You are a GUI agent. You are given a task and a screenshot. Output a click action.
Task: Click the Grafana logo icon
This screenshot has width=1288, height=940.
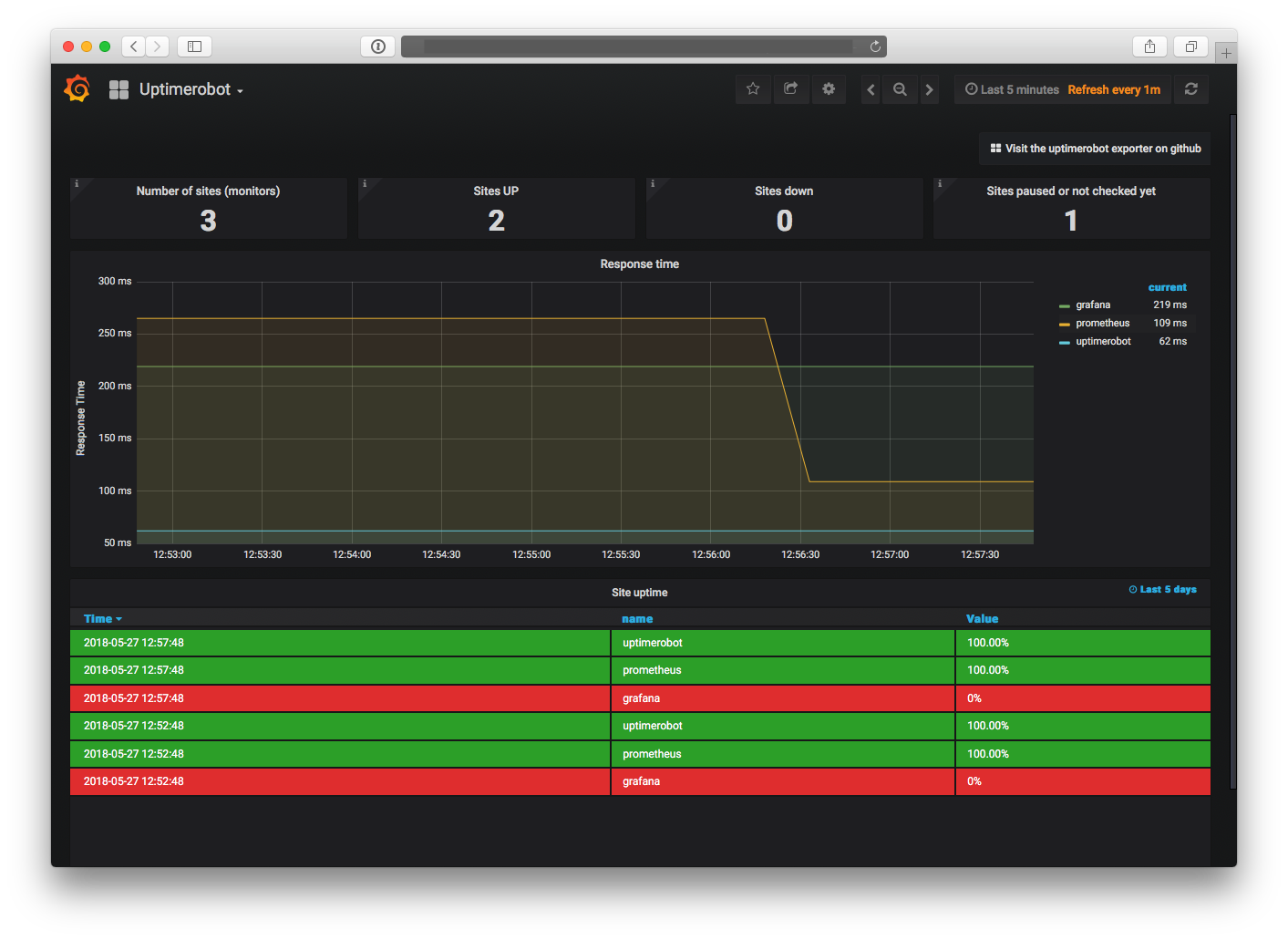(x=77, y=89)
